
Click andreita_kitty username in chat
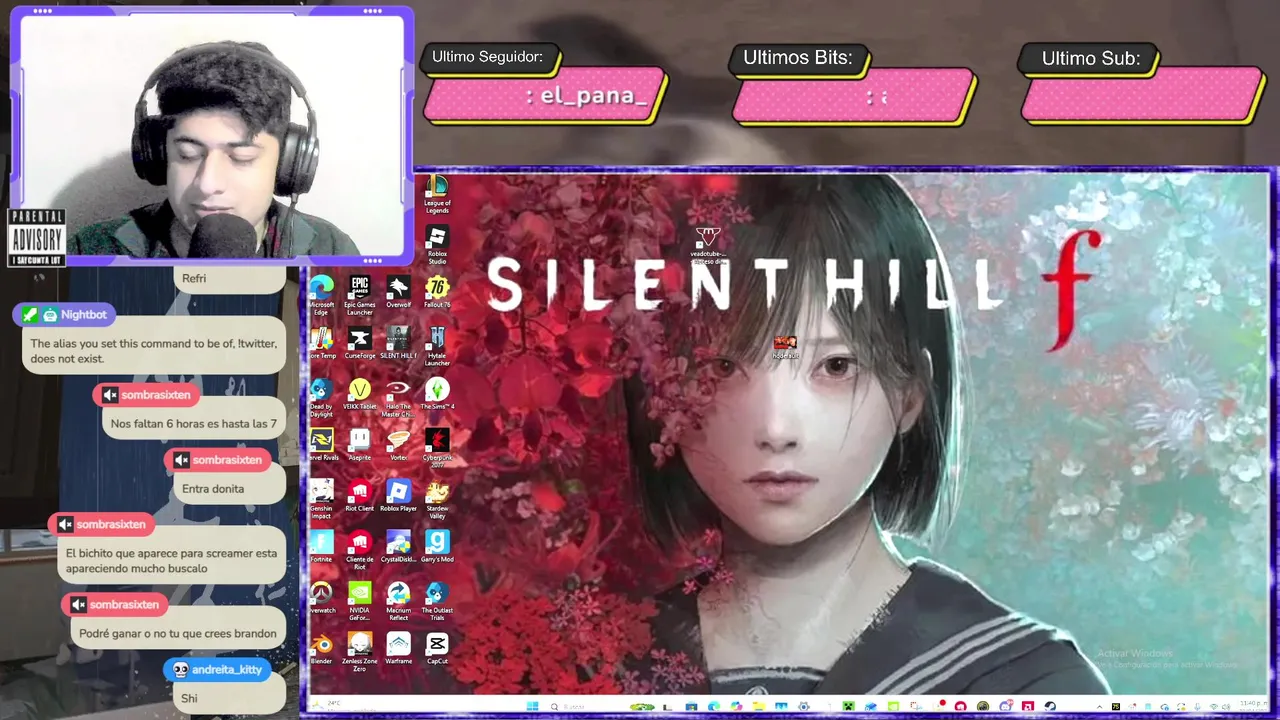pos(226,670)
